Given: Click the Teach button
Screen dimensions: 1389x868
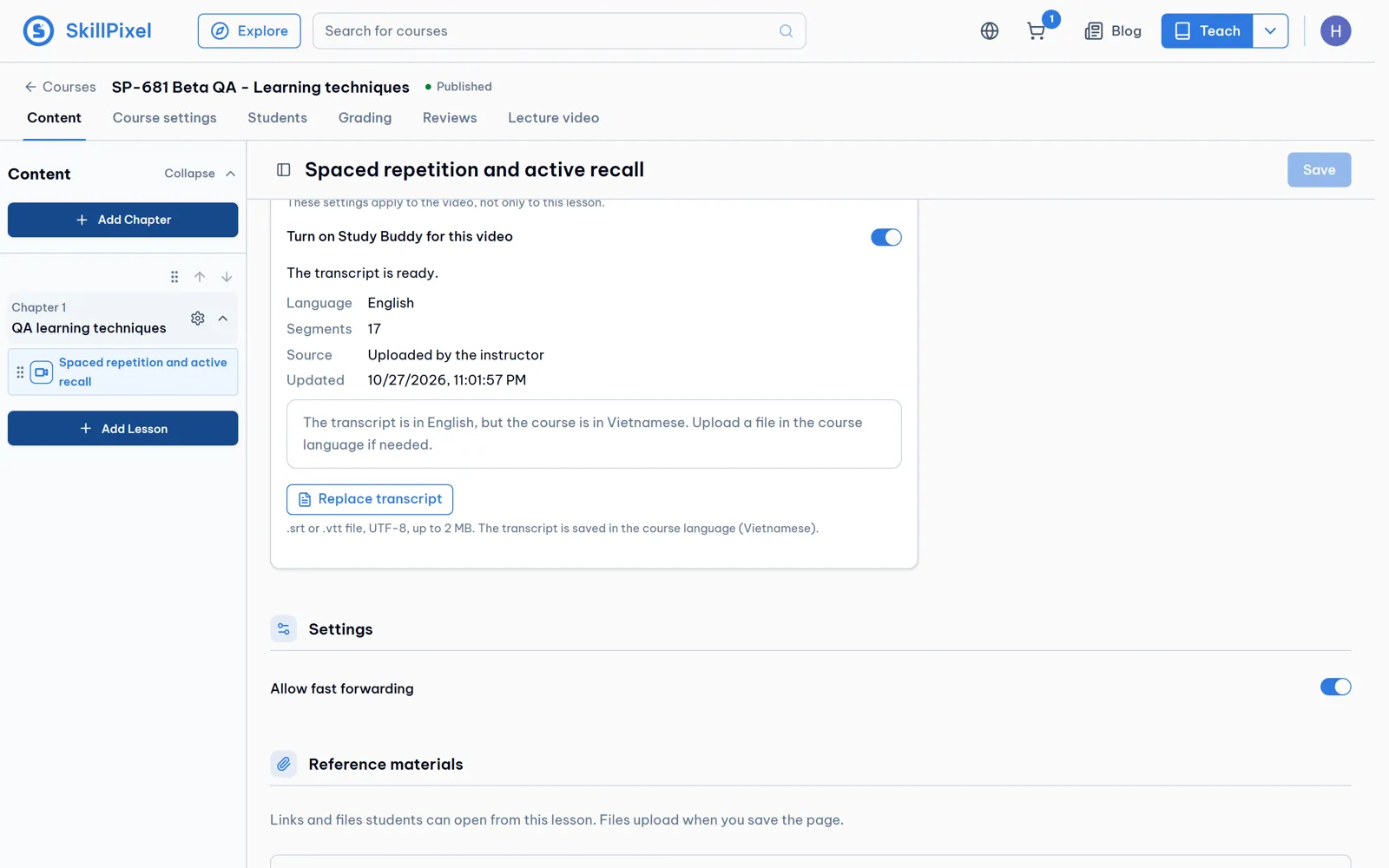Looking at the screenshot, I should coord(1207,31).
